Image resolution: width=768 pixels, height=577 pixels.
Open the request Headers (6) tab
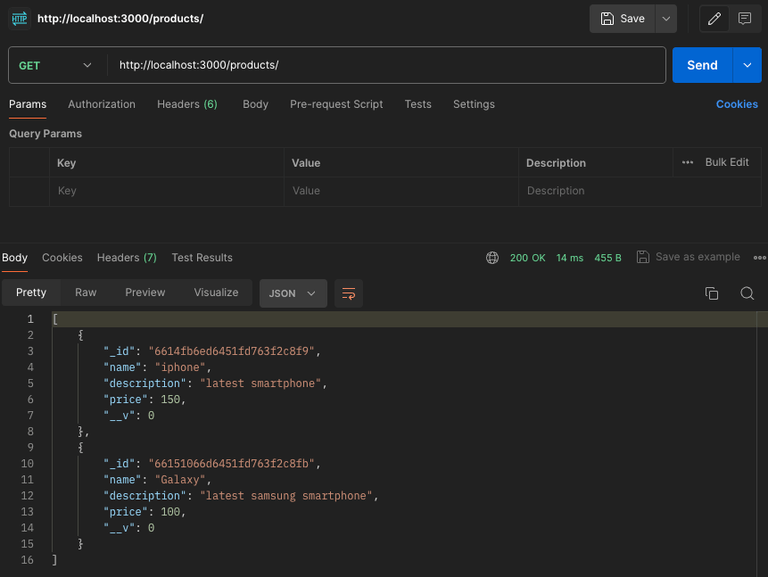click(187, 104)
